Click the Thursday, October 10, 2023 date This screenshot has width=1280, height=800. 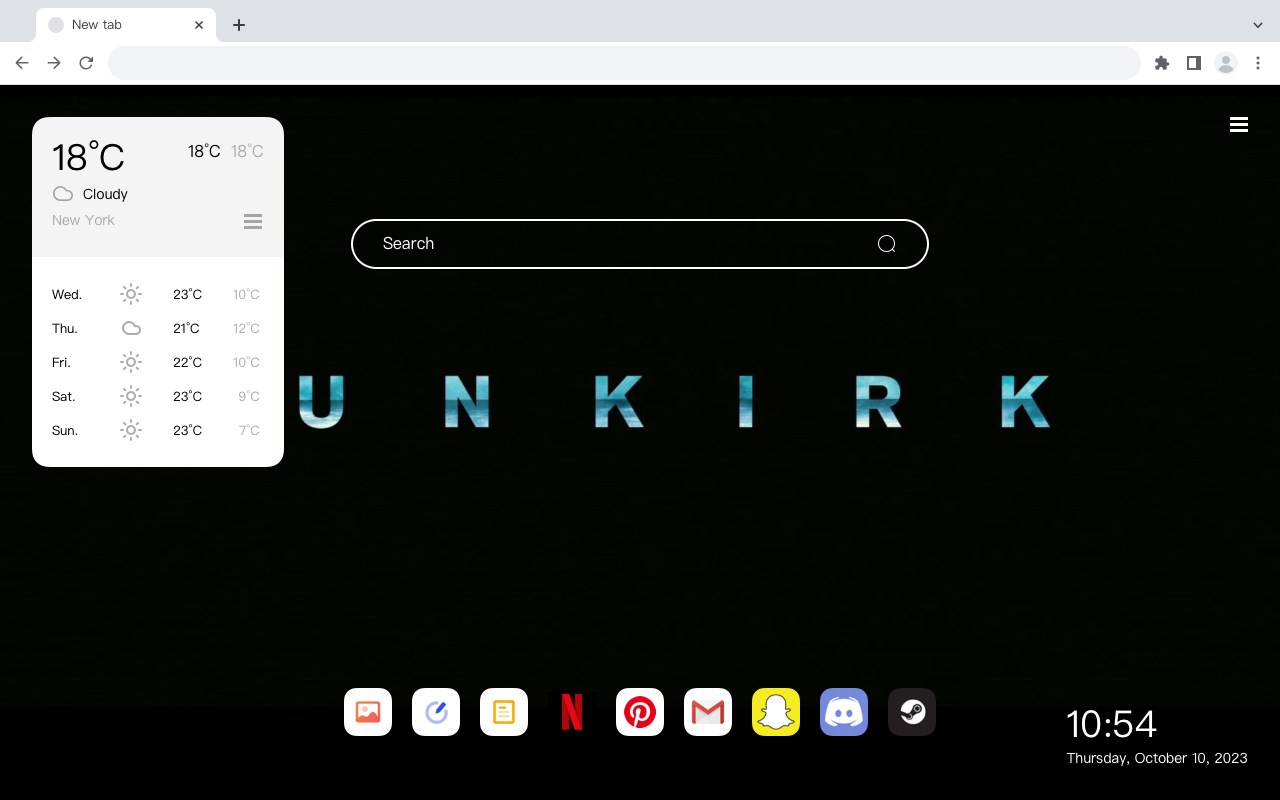pyautogui.click(x=1157, y=758)
